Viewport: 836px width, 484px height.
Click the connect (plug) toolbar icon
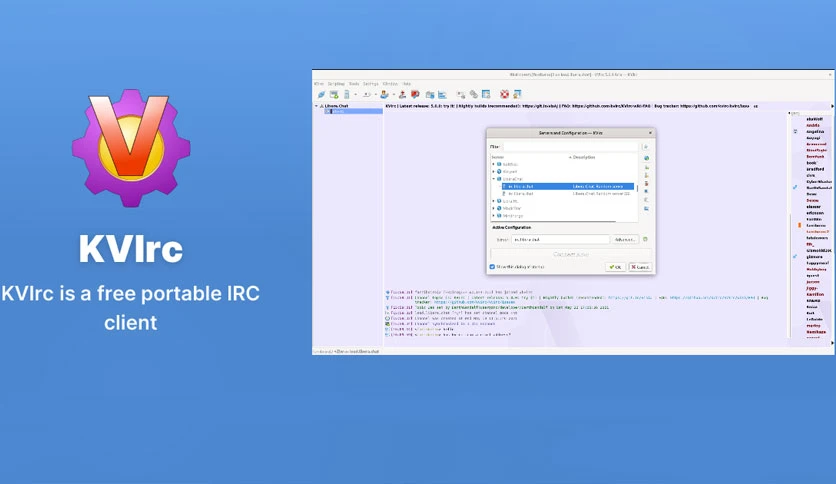coord(321,94)
